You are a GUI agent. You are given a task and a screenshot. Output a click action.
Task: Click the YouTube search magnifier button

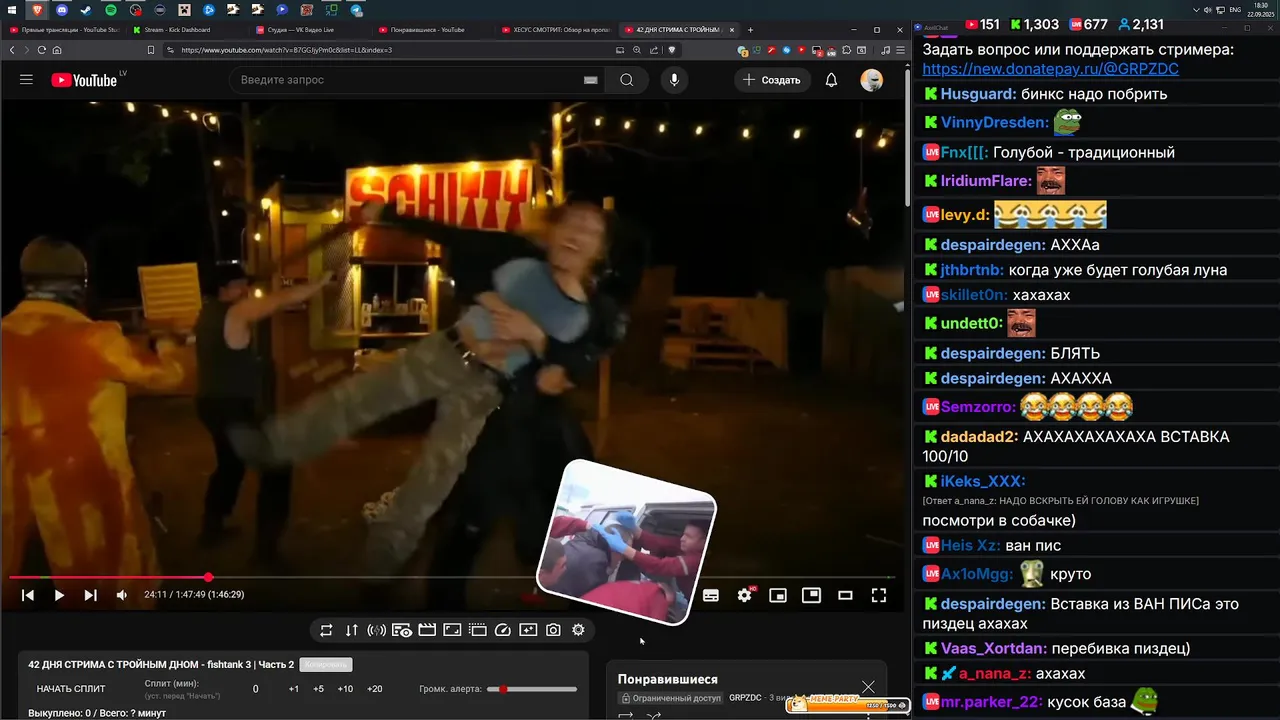click(x=626, y=80)
